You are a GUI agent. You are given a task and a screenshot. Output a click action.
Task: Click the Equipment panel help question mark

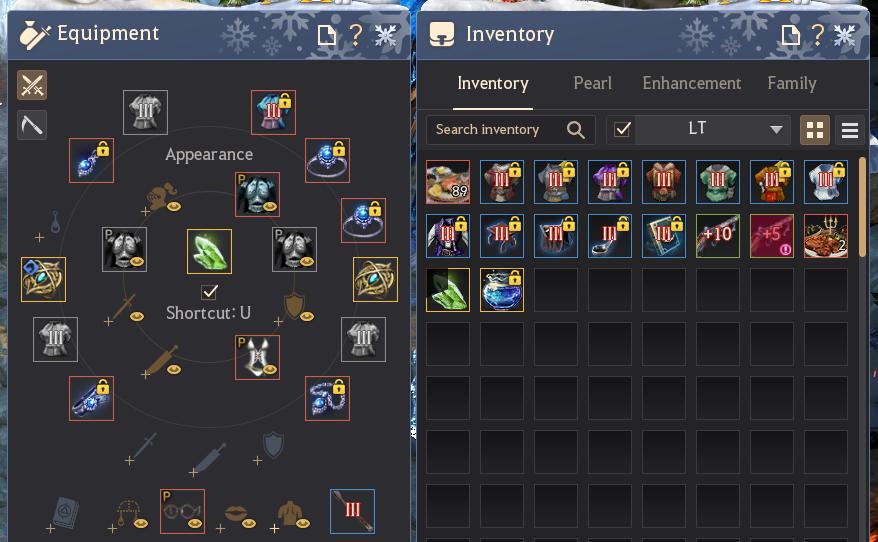(x=356, y=36)
